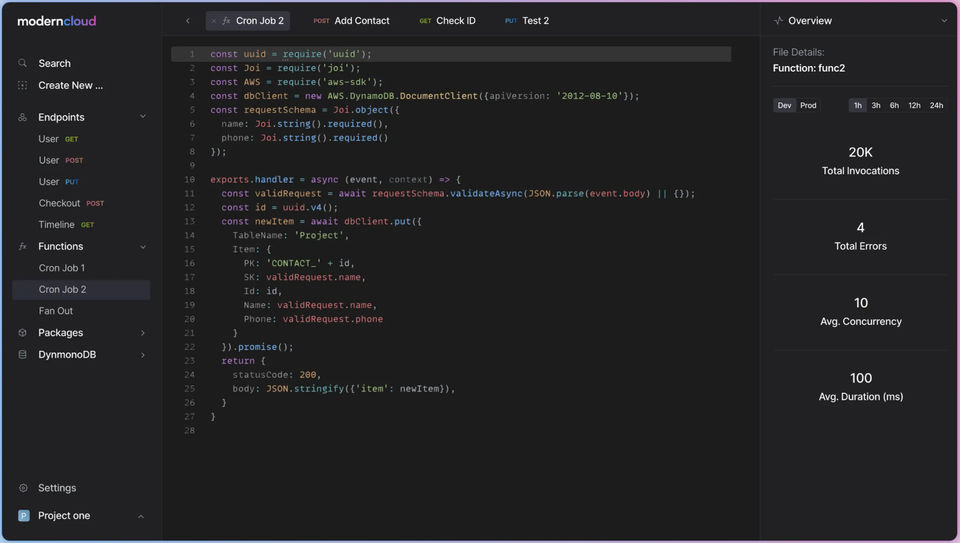Viewport: 960px width, 543px height.
Task: Switch to the Prod environment
Action: 808,105
